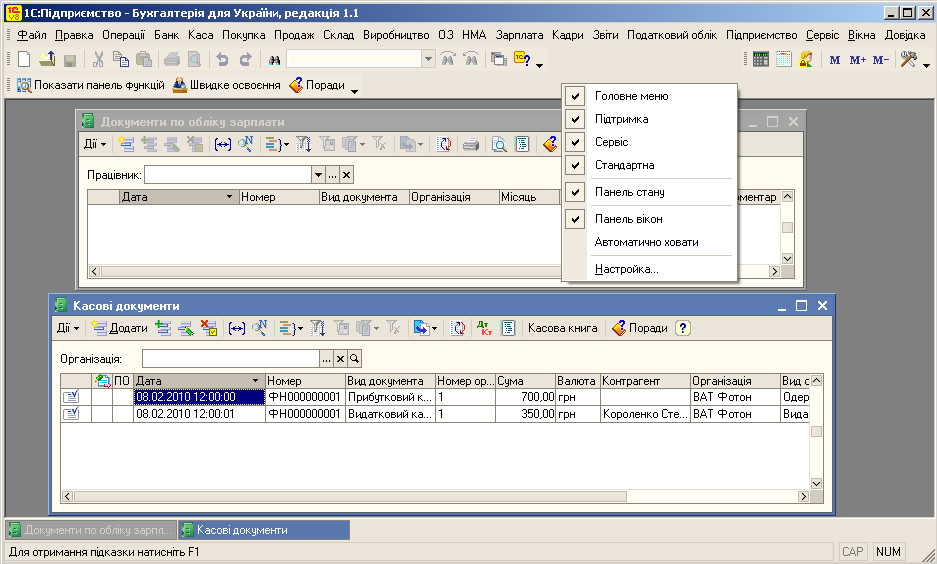Click the Дата column sort arrow in Касові документи
The image size is (937, 564).
pyautogui.click(x=255, y=381)
